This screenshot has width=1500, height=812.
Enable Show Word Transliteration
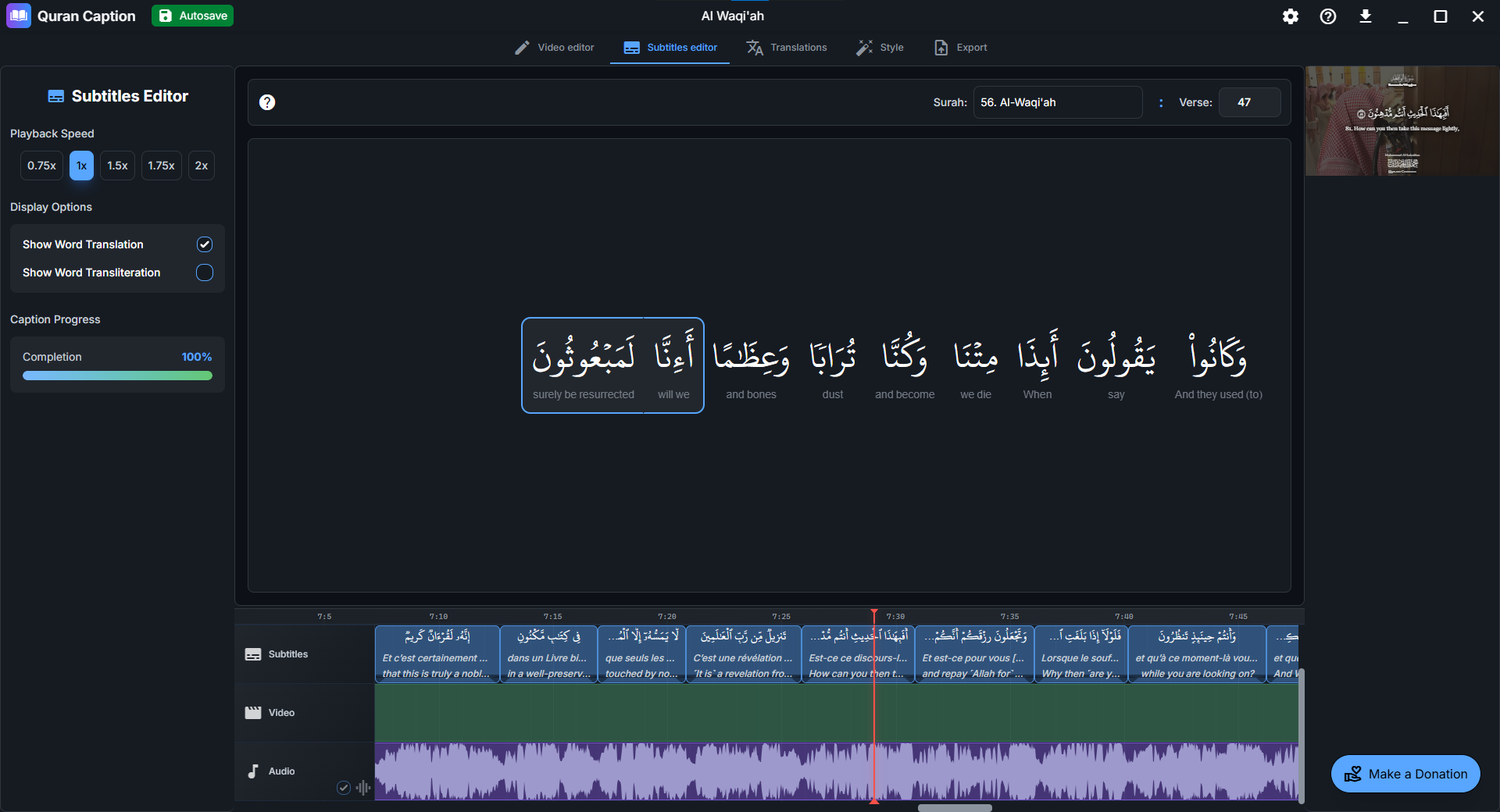(204, 272)
